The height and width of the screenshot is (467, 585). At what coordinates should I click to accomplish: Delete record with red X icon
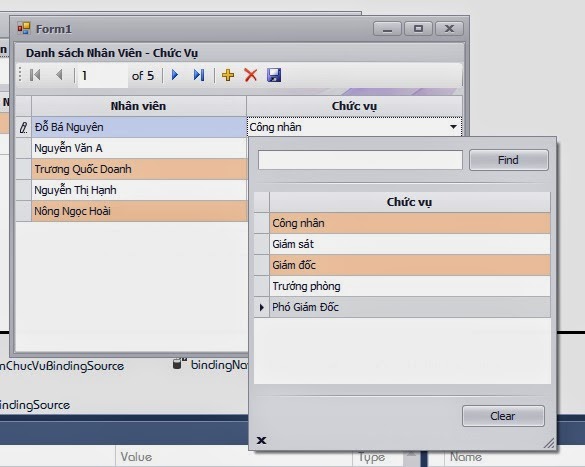pos(251,75)
